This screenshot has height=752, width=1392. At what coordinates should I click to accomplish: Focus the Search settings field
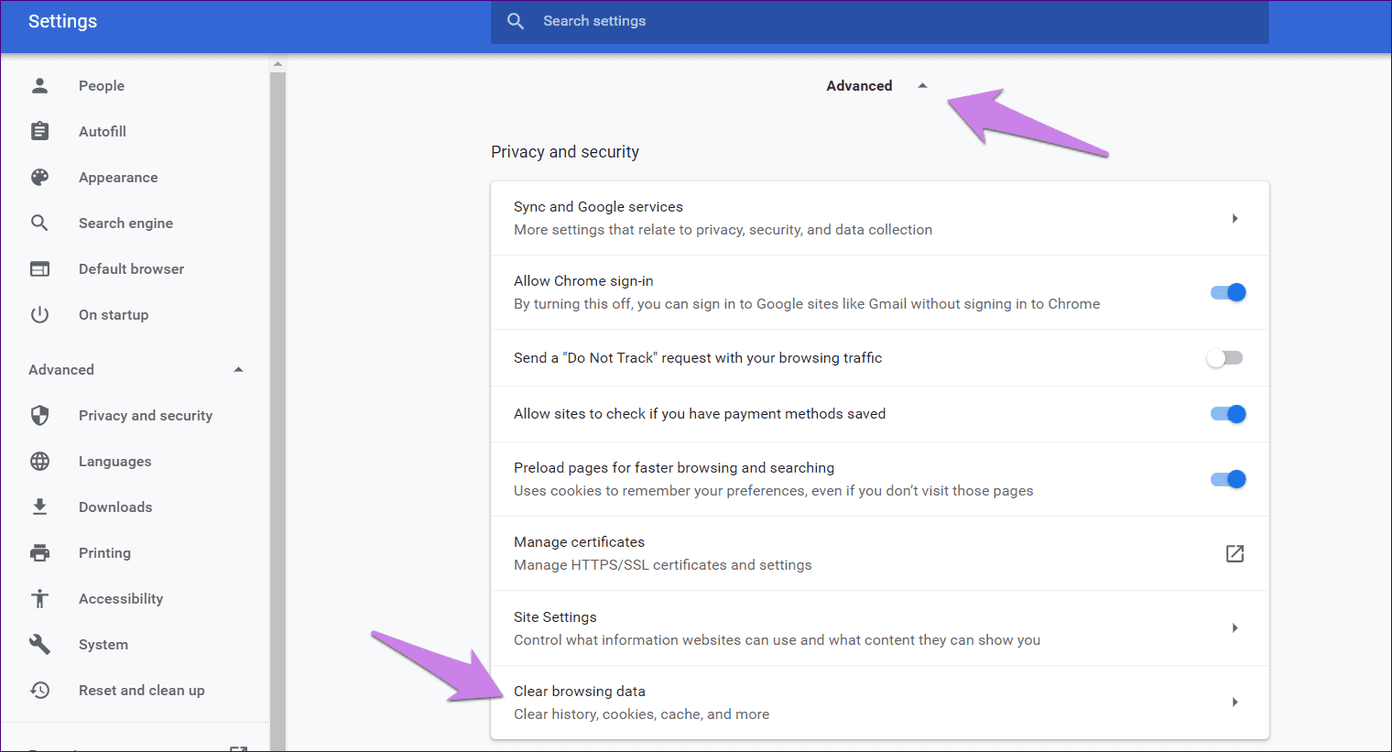pos(880,21)
